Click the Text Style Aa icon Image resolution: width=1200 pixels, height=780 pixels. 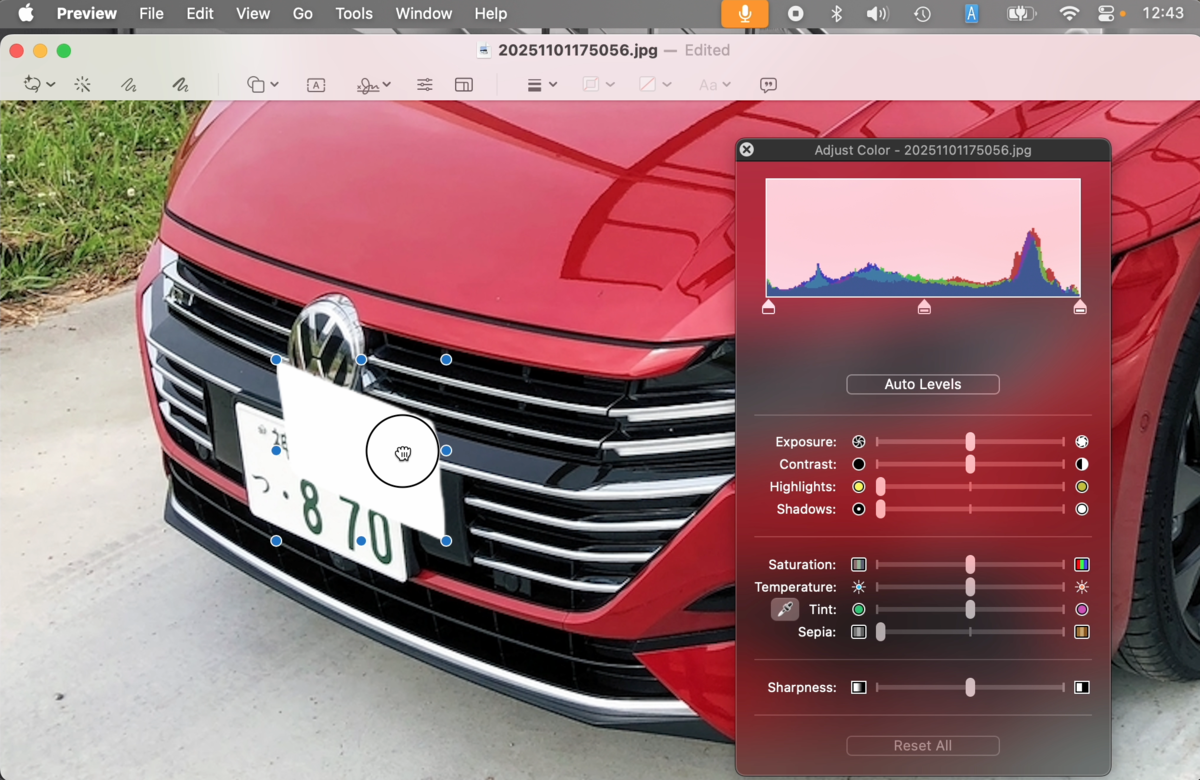click(708, 85)
